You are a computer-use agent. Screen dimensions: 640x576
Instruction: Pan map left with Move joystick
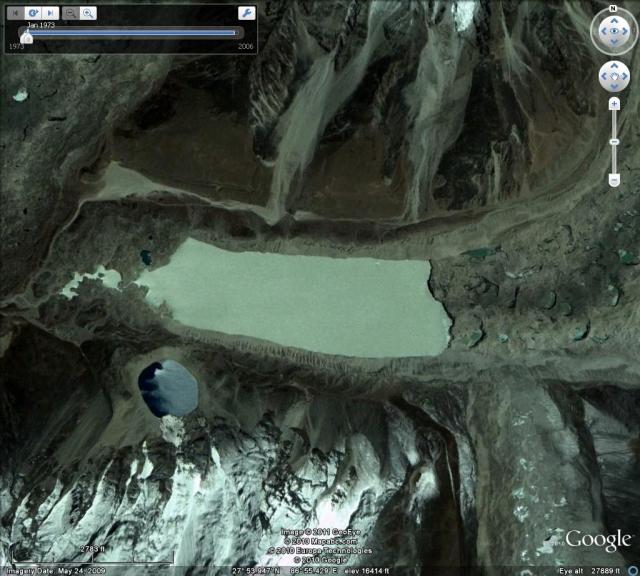pos(602,77)
